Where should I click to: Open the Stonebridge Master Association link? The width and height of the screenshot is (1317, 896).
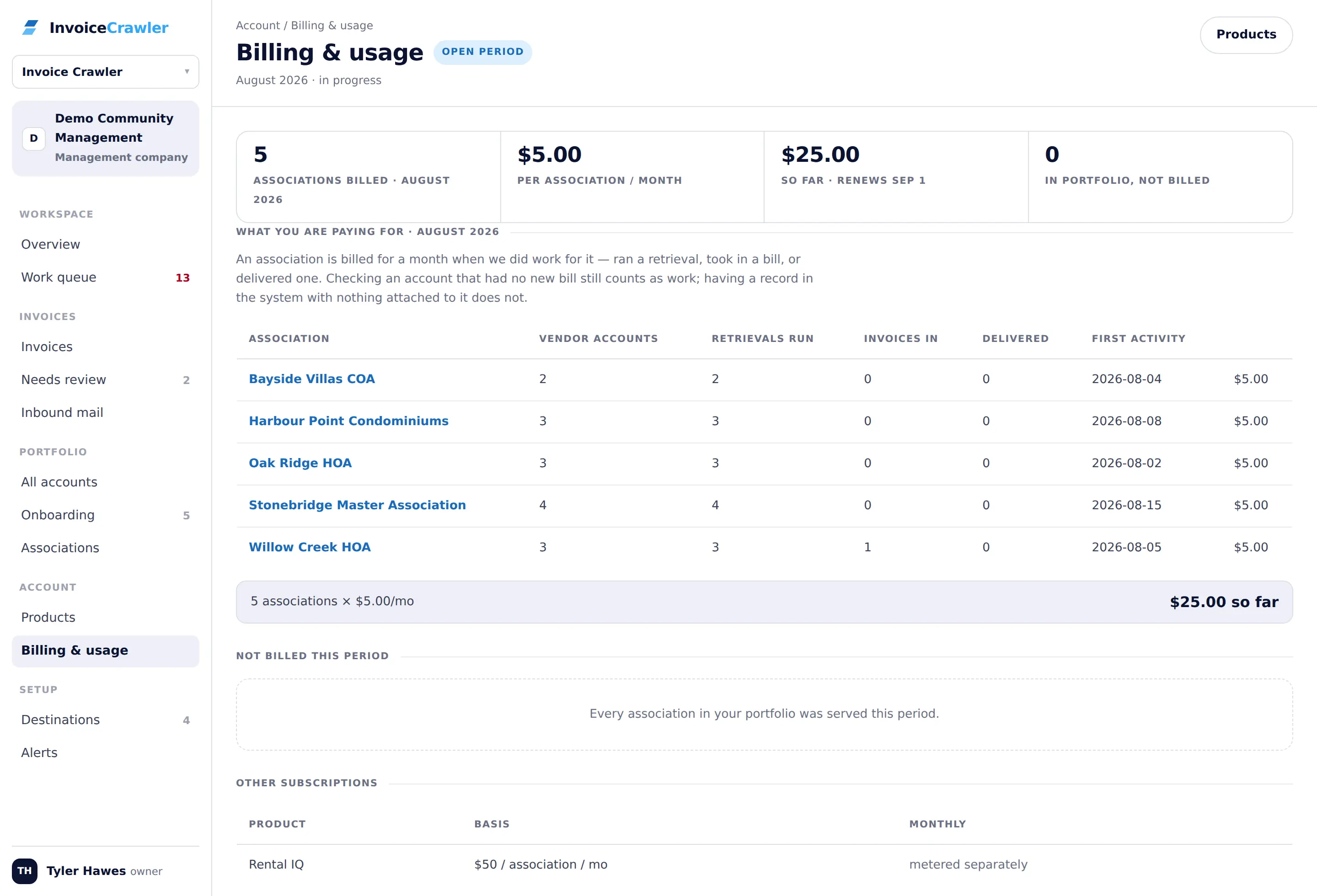[357, 505]
